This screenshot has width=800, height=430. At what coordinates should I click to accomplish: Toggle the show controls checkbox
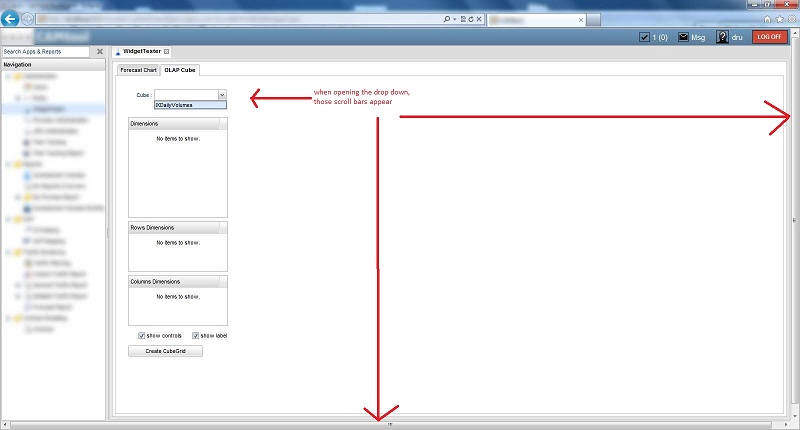point(142,335)
